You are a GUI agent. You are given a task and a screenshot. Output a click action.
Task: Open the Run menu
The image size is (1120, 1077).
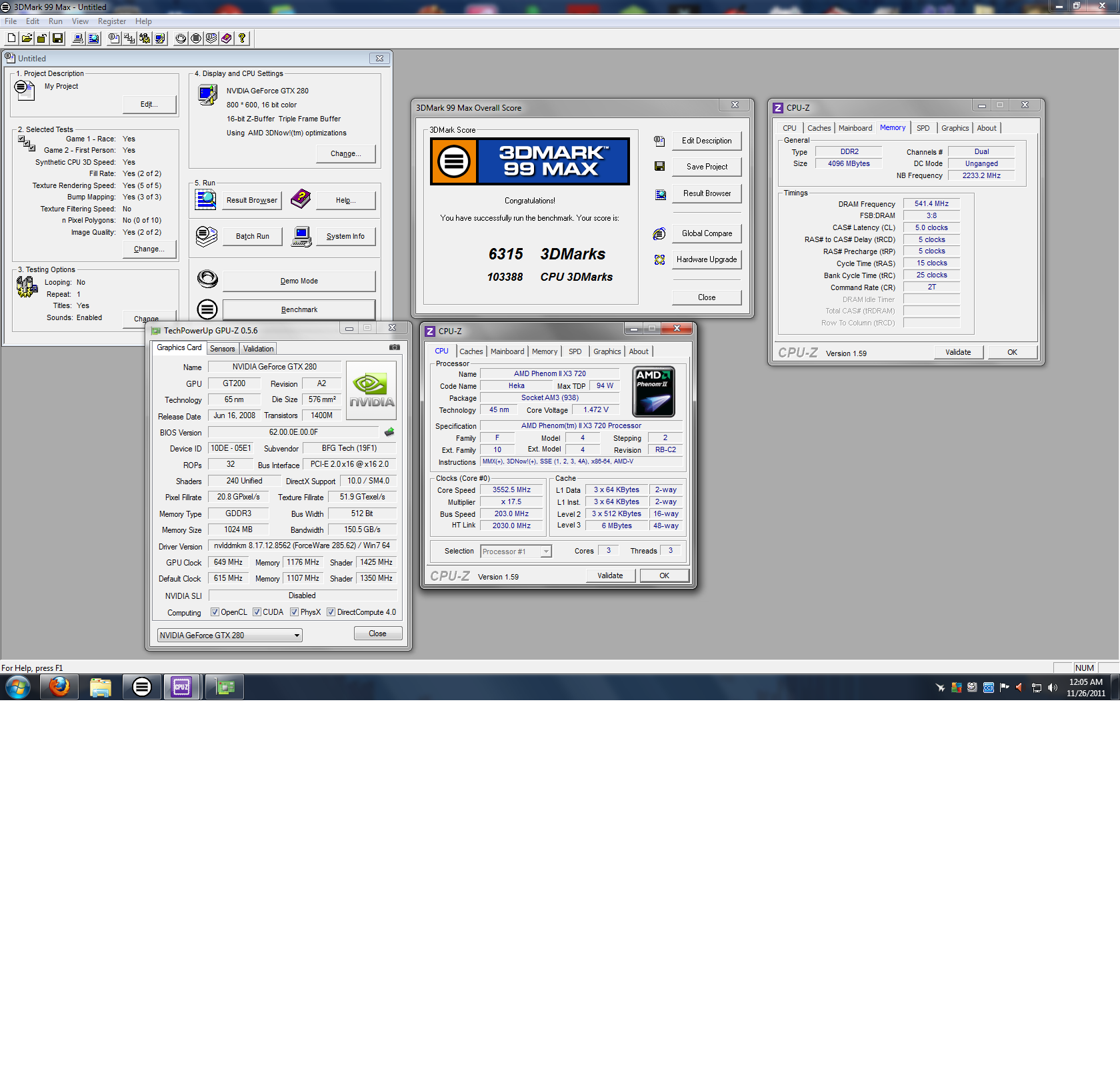pos(55,21)
